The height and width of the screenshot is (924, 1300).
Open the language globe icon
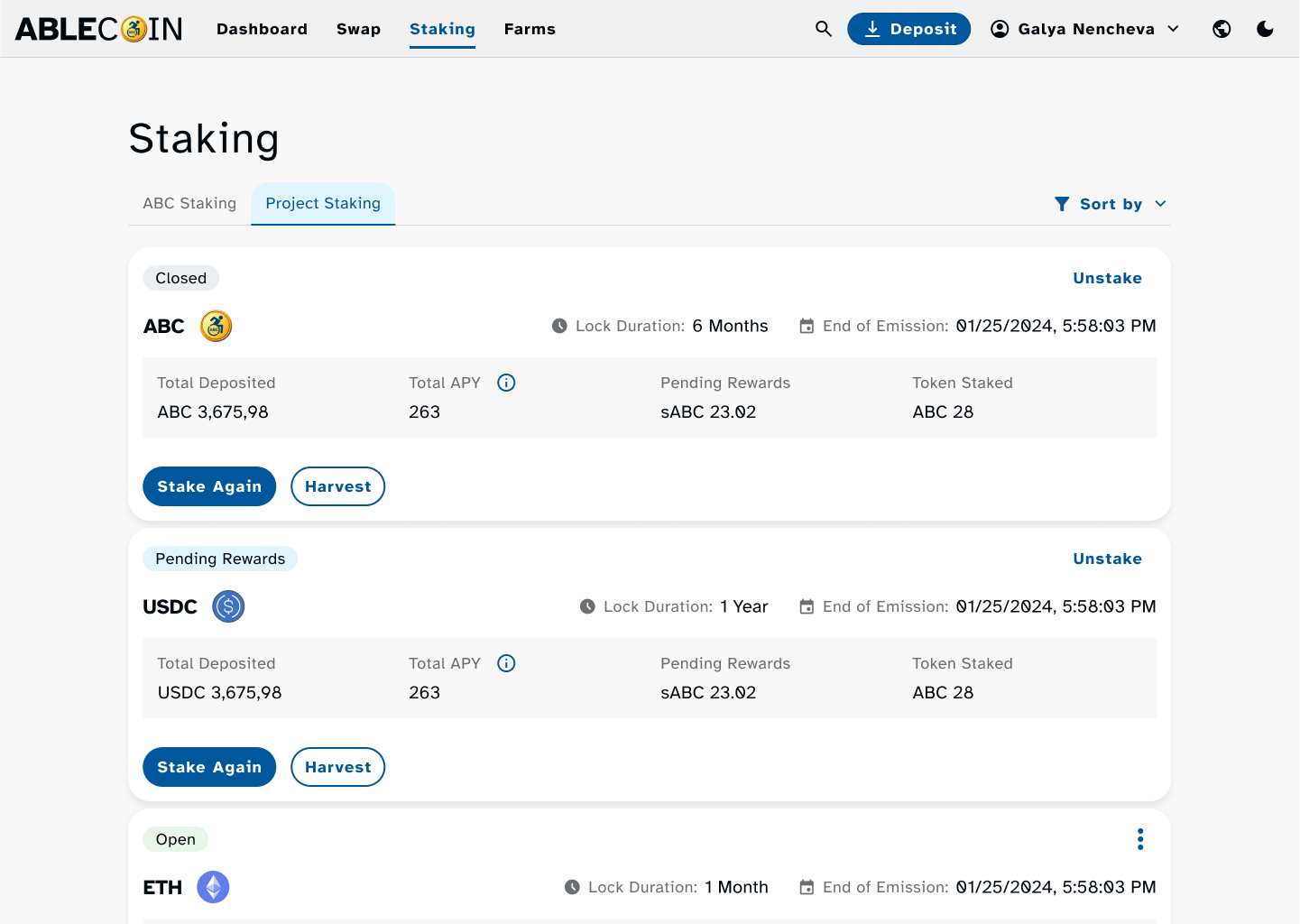(1222, 29)
